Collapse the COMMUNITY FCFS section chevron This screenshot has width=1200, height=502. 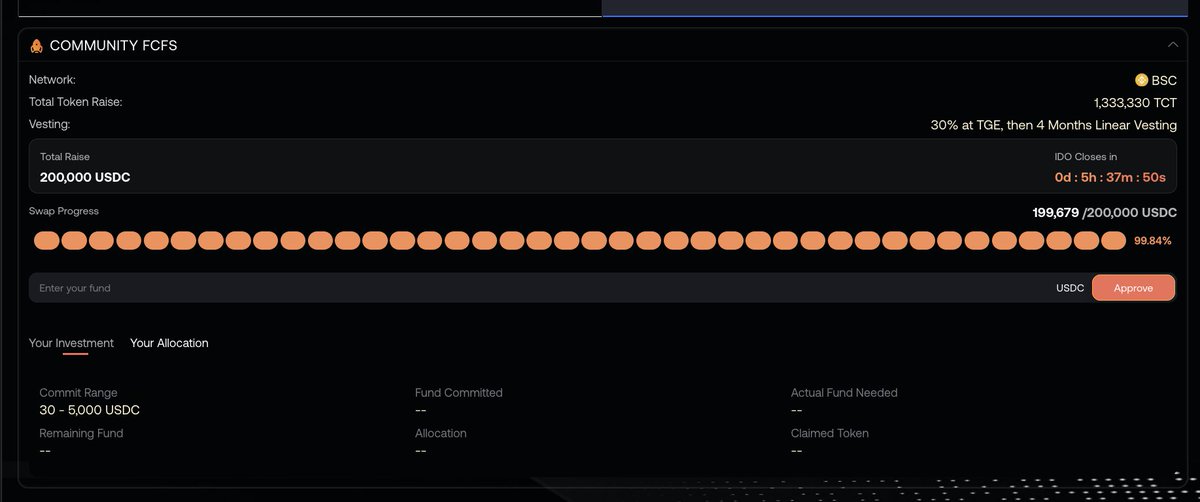click(1172, 45)
